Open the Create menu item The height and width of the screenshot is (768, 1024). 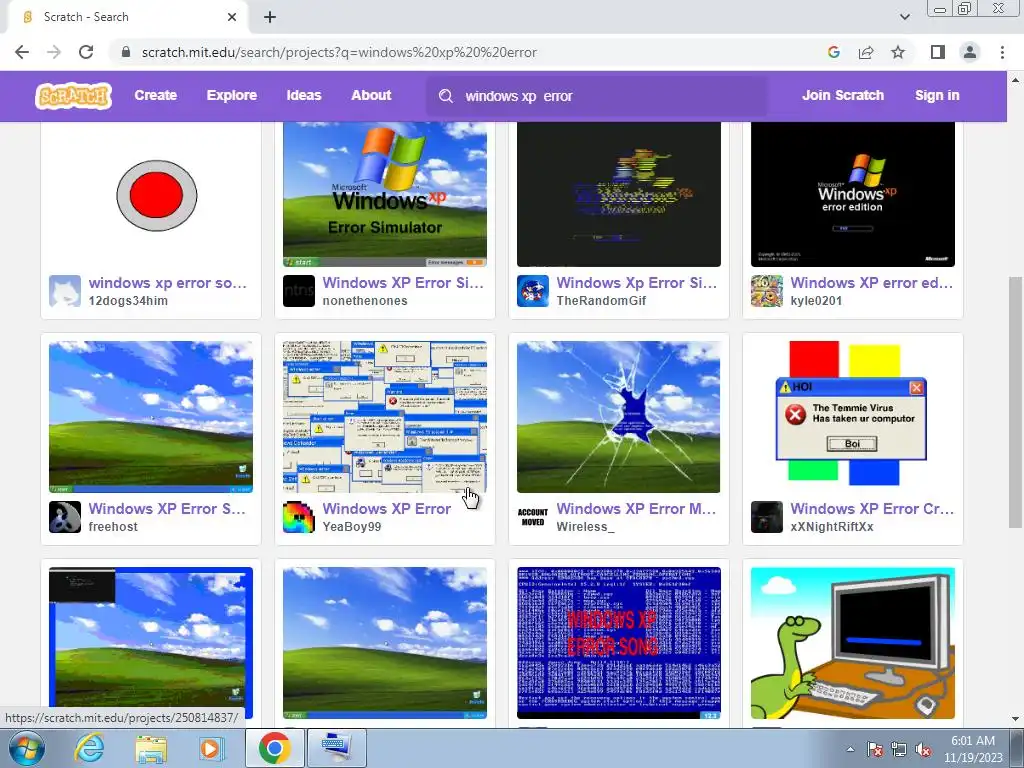click(155, 95)
